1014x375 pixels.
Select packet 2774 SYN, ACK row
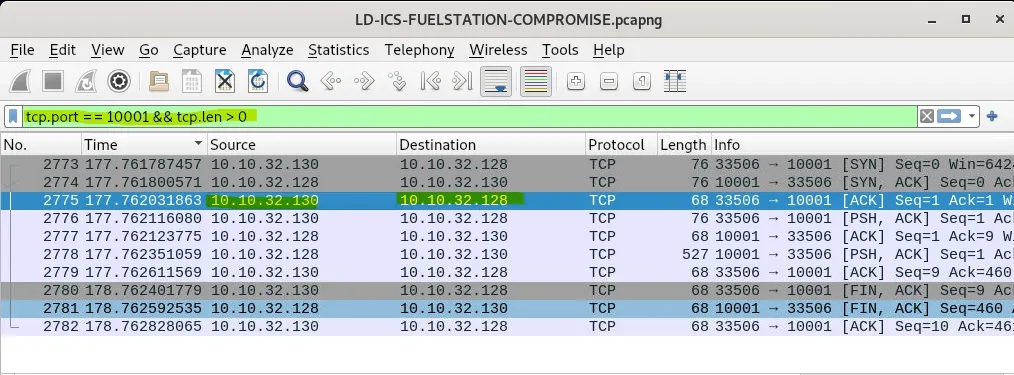tap(507, 182)
